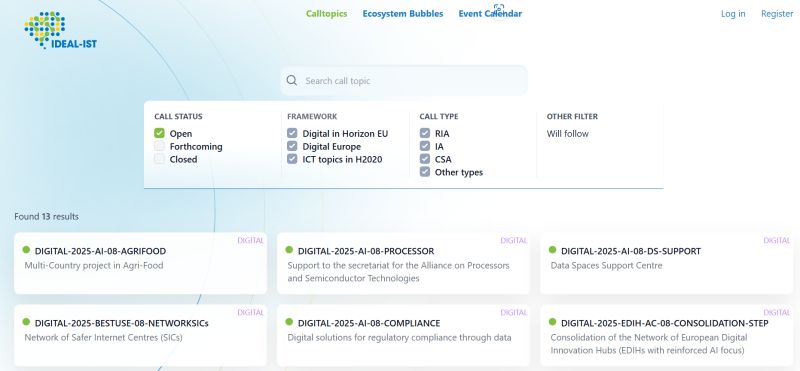The width and height of the screenshot is (800, 371).
Task: Click the green status dot on NETWORKSICs card
Action: point(26,321)
